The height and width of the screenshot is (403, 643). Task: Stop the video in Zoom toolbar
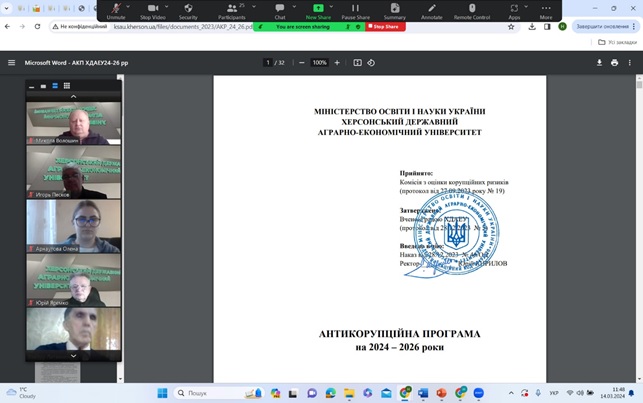coord(153,11)
